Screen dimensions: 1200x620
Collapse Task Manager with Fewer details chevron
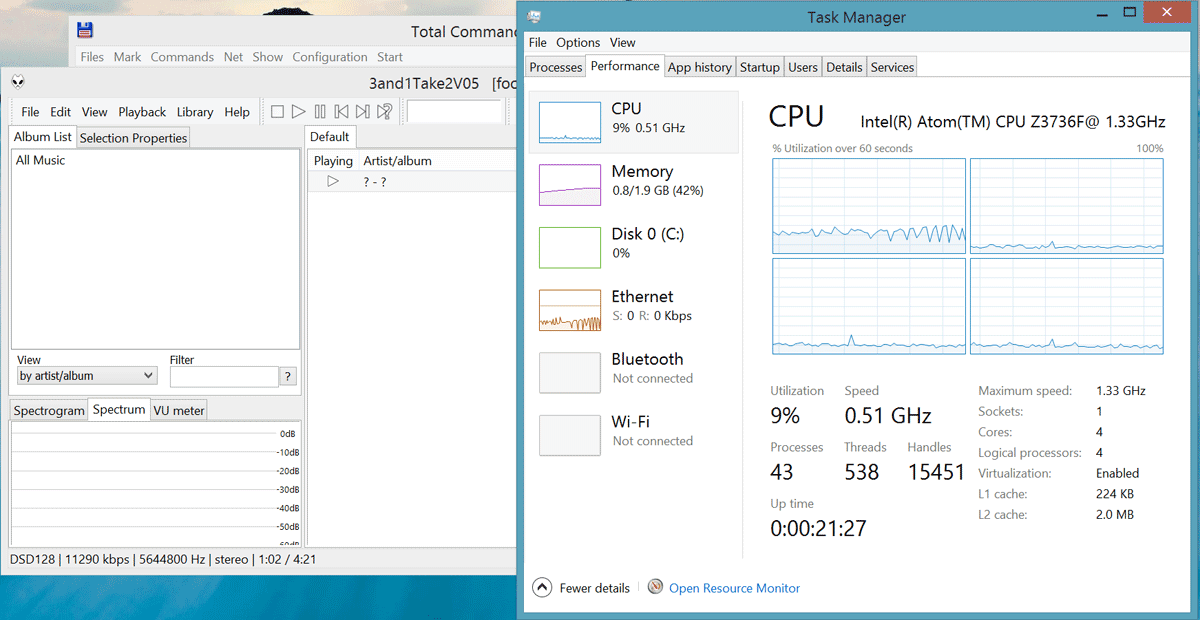coord(541,588)
